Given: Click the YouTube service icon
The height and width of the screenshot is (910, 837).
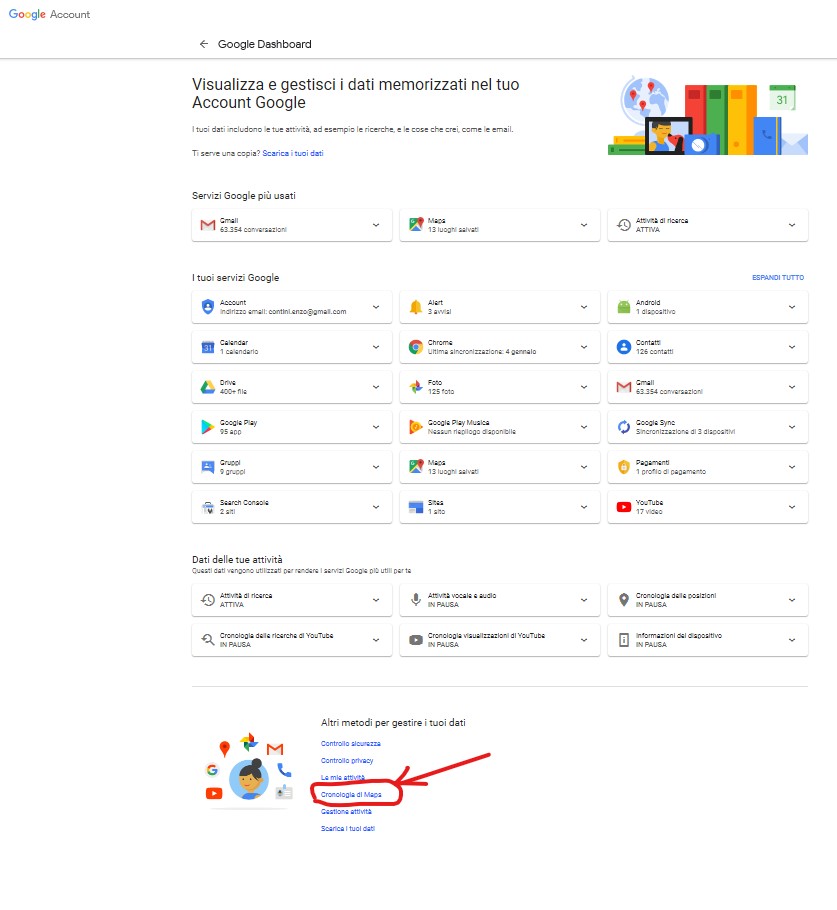Looking at the screenshot, I should [x=624, y=507].
